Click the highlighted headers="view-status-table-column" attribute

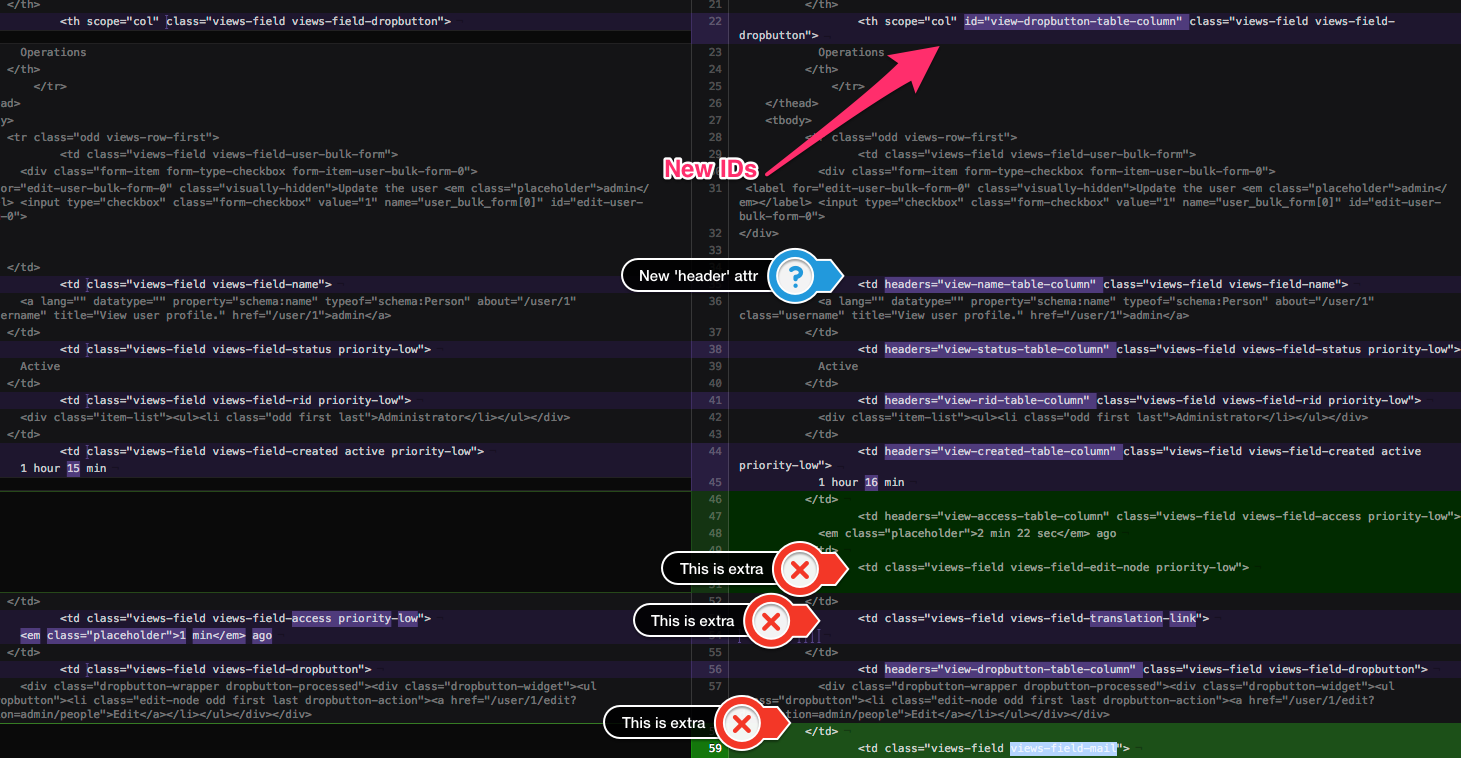click(998, 349)
